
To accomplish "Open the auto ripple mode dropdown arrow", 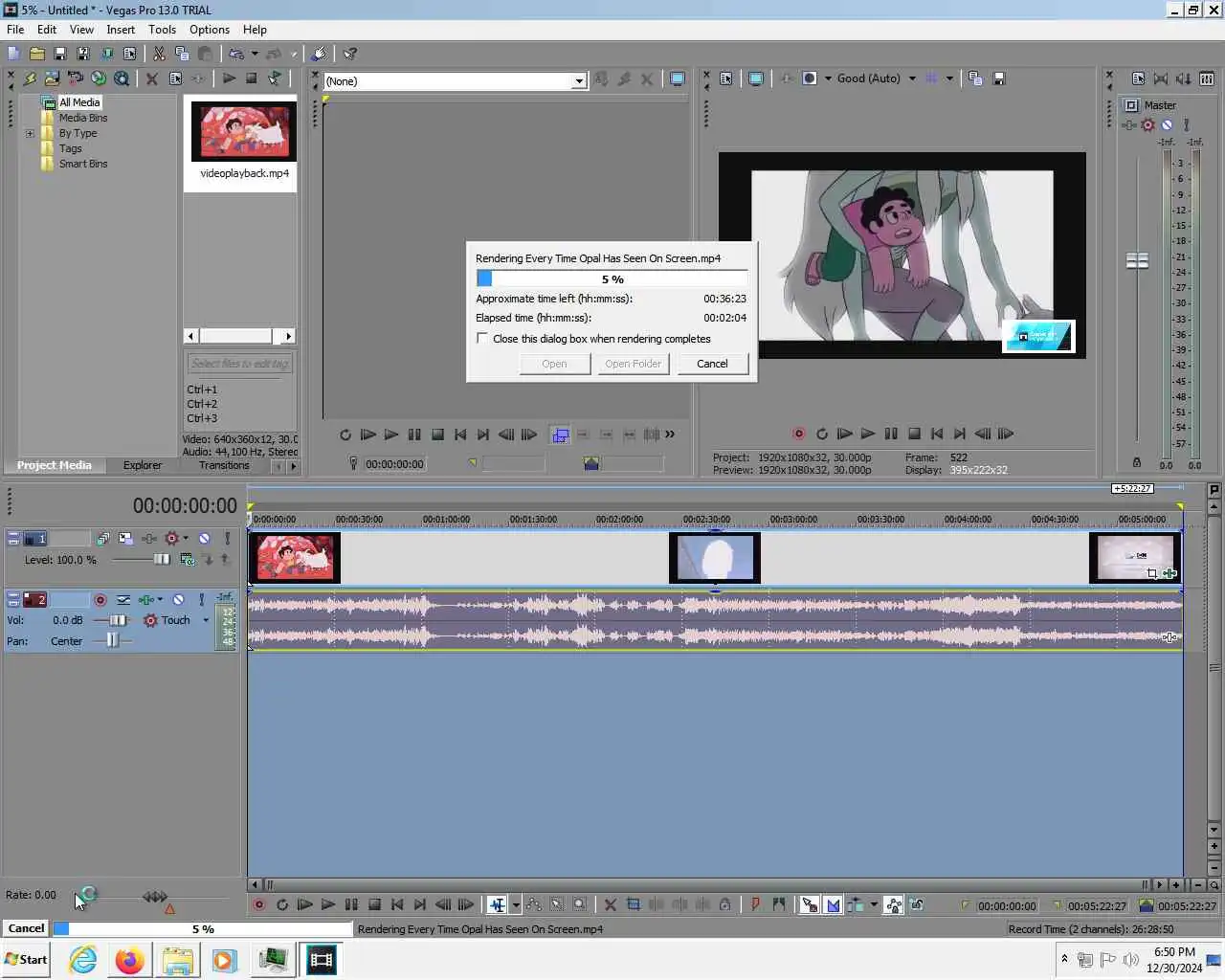I will pyautogui.click(x=873, y=904).
